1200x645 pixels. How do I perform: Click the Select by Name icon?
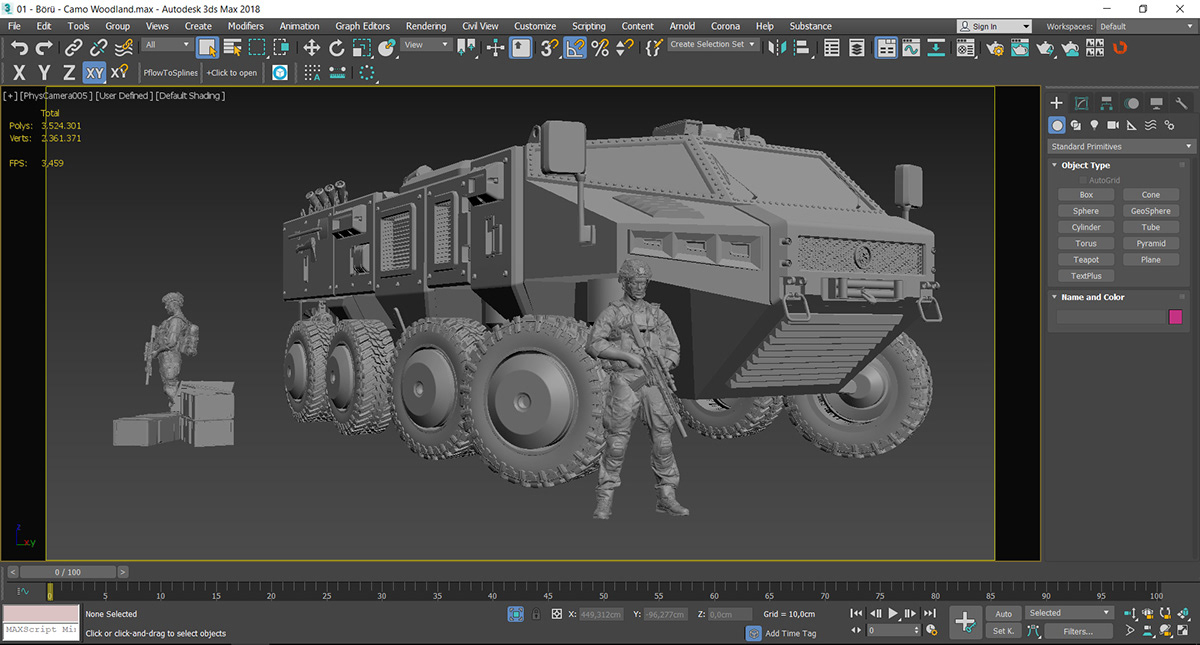[x=235, y=46]
